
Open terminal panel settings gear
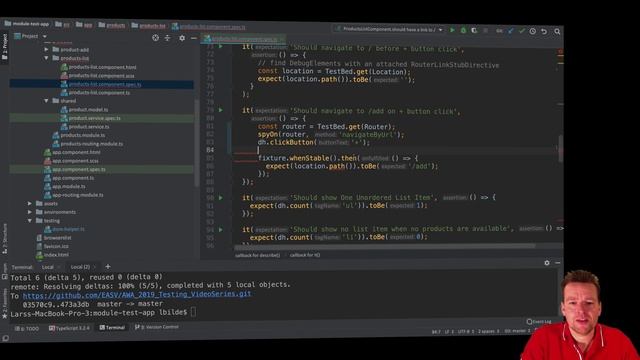[x=547, y=263]
